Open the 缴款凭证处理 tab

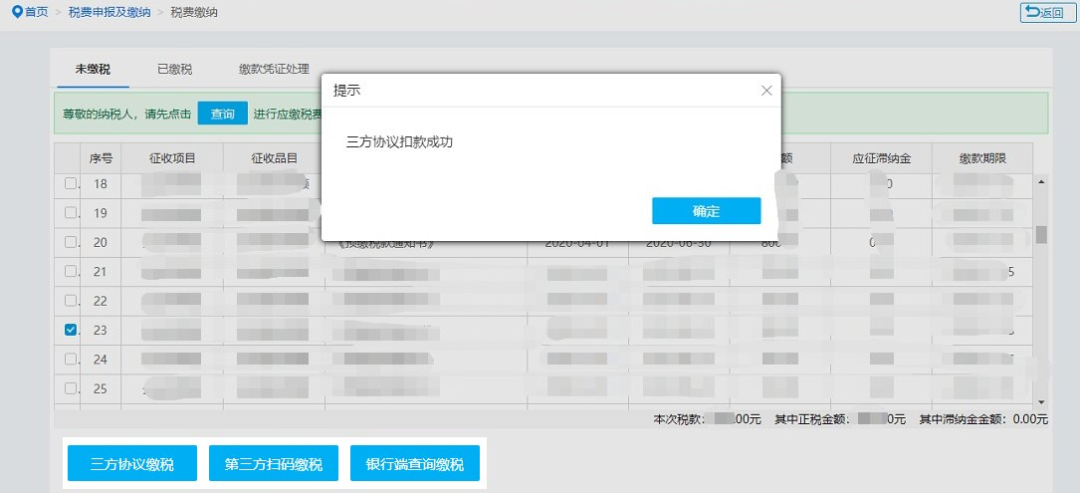273,69
